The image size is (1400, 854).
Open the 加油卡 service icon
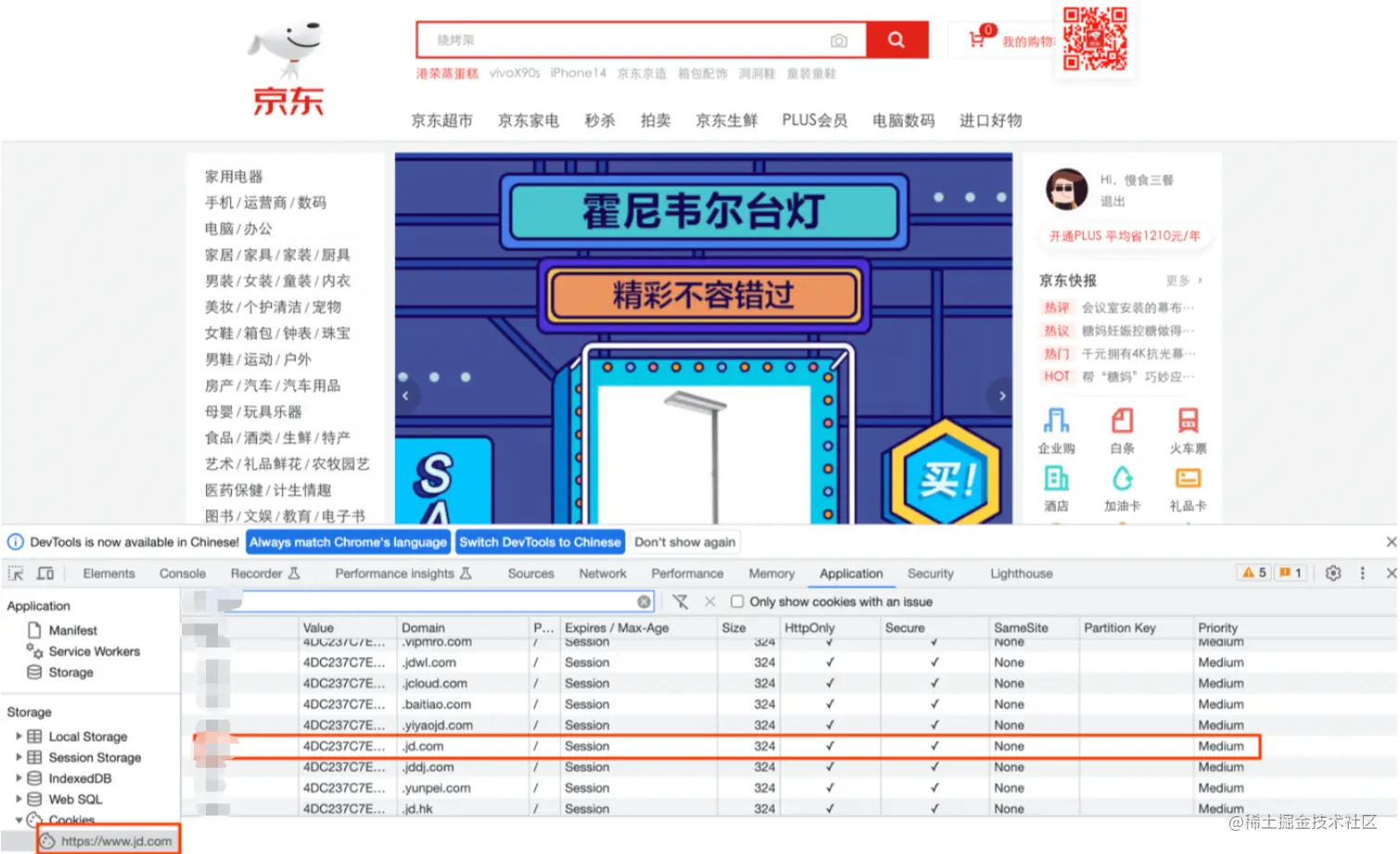1123,478
